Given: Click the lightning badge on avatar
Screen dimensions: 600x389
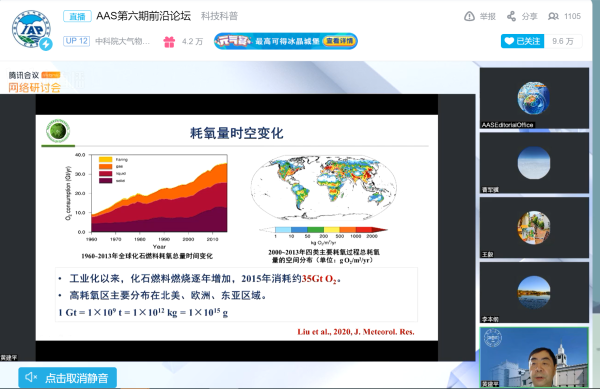Looking at the screenshot, I should click(x=46, y=44).
